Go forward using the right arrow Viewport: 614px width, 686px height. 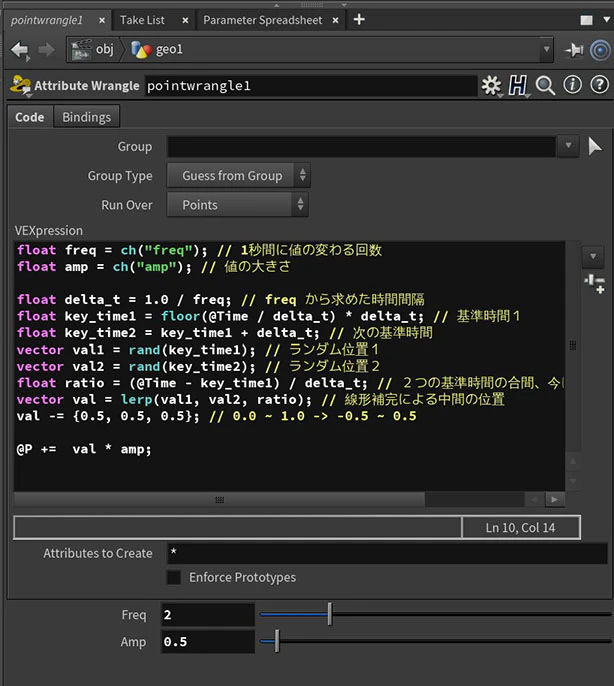[x=46, y=50]
